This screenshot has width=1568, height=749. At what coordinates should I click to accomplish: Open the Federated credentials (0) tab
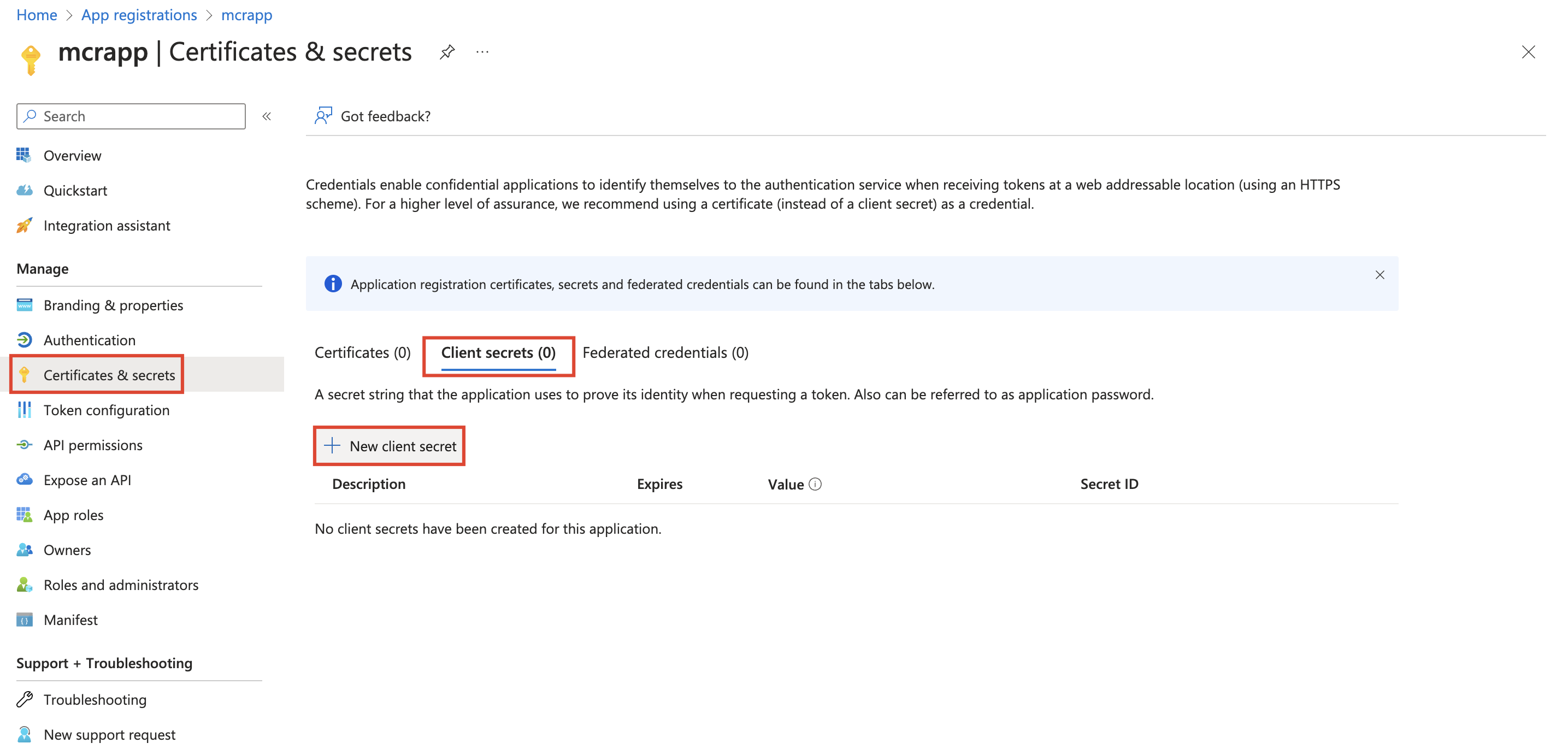pyautogui.click(x=665, y=353)
